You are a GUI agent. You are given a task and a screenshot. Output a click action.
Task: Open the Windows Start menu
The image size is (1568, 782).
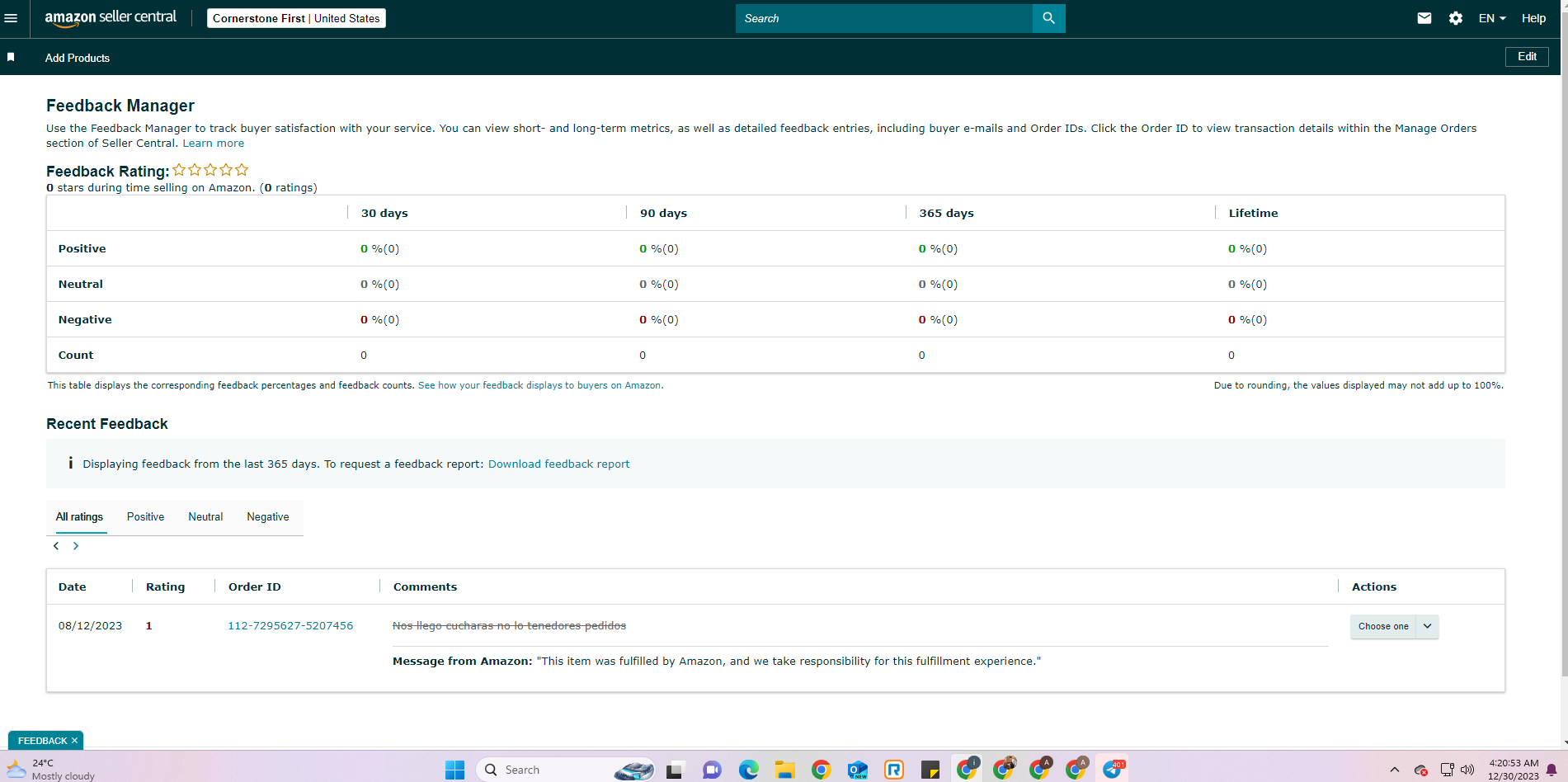click(454, 770)
